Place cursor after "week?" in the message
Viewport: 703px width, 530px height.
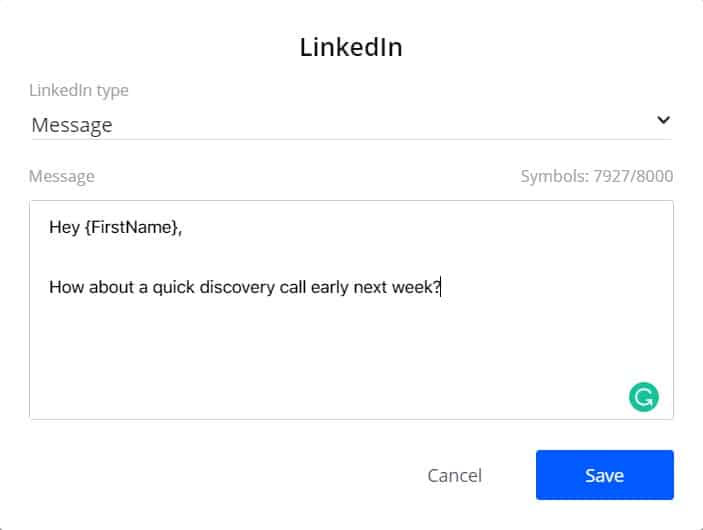pyautogui.click(x=441, y=287)
